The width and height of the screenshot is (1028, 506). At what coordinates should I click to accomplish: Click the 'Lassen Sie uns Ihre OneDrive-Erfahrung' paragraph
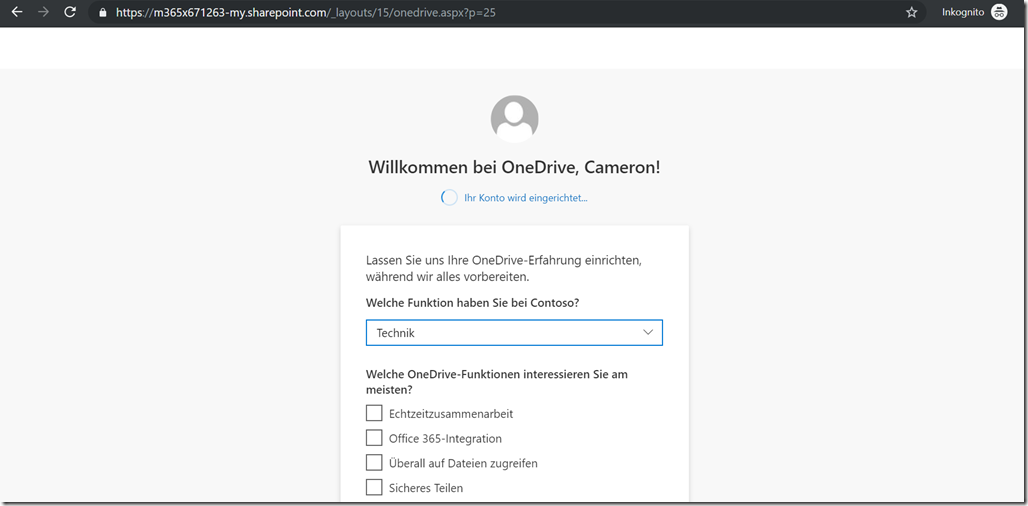[504, 269]
